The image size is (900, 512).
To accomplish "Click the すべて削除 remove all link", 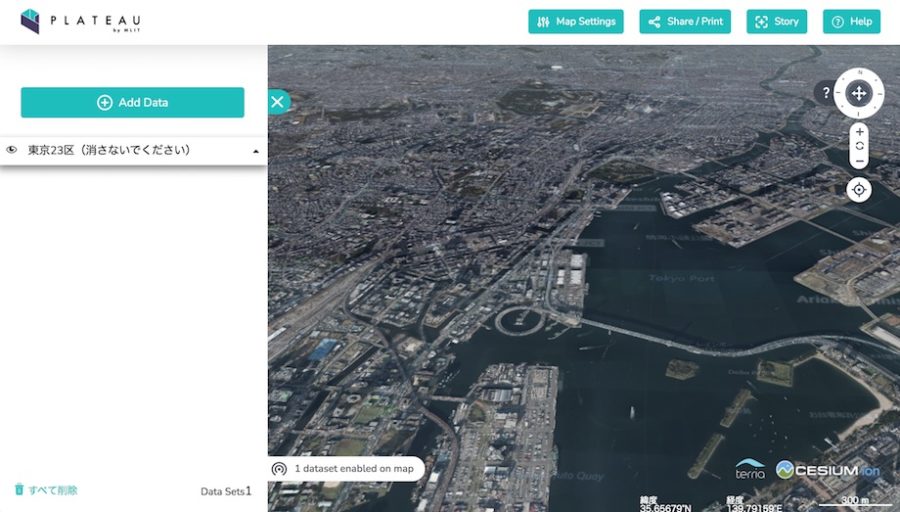I will click(x=46, y=490).
